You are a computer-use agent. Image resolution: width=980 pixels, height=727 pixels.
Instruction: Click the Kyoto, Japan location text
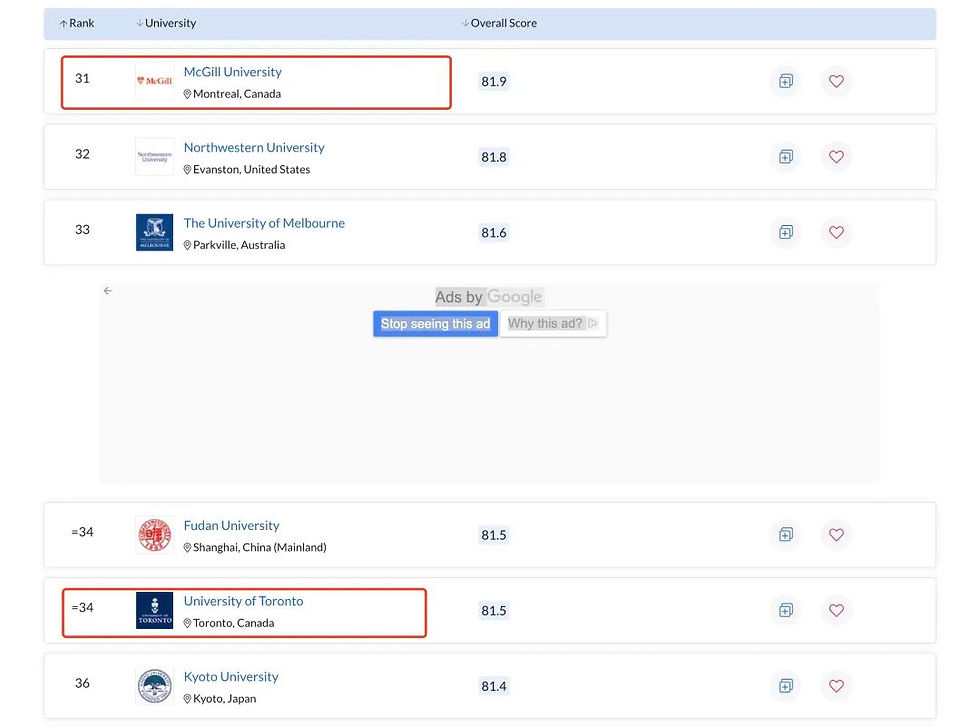point(224,699)
